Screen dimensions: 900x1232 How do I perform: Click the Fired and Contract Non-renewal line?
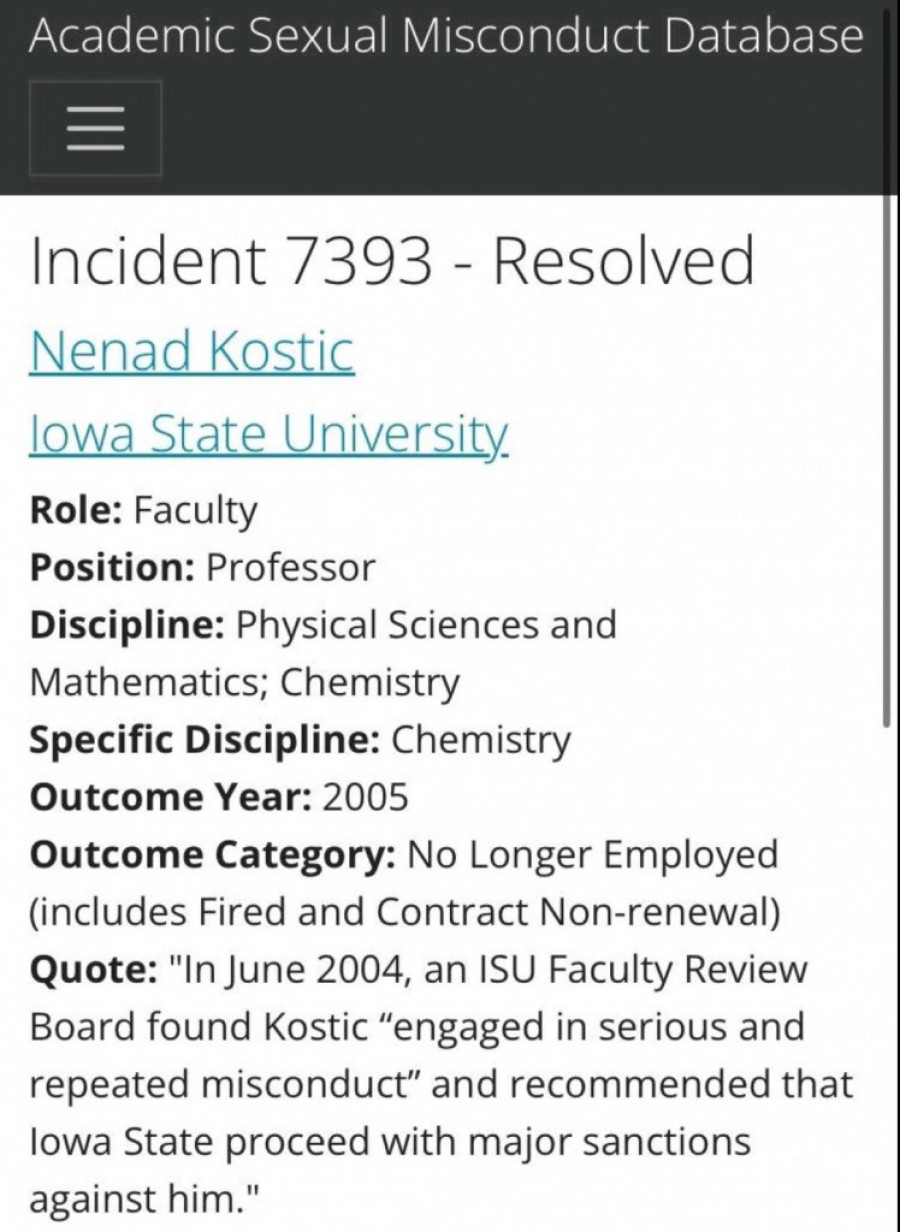[x=404, y=912]
